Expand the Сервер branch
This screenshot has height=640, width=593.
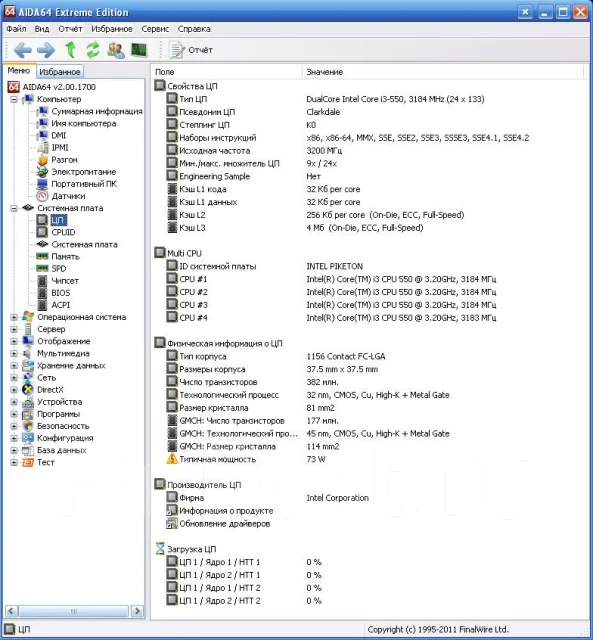(x=14, y=329)
